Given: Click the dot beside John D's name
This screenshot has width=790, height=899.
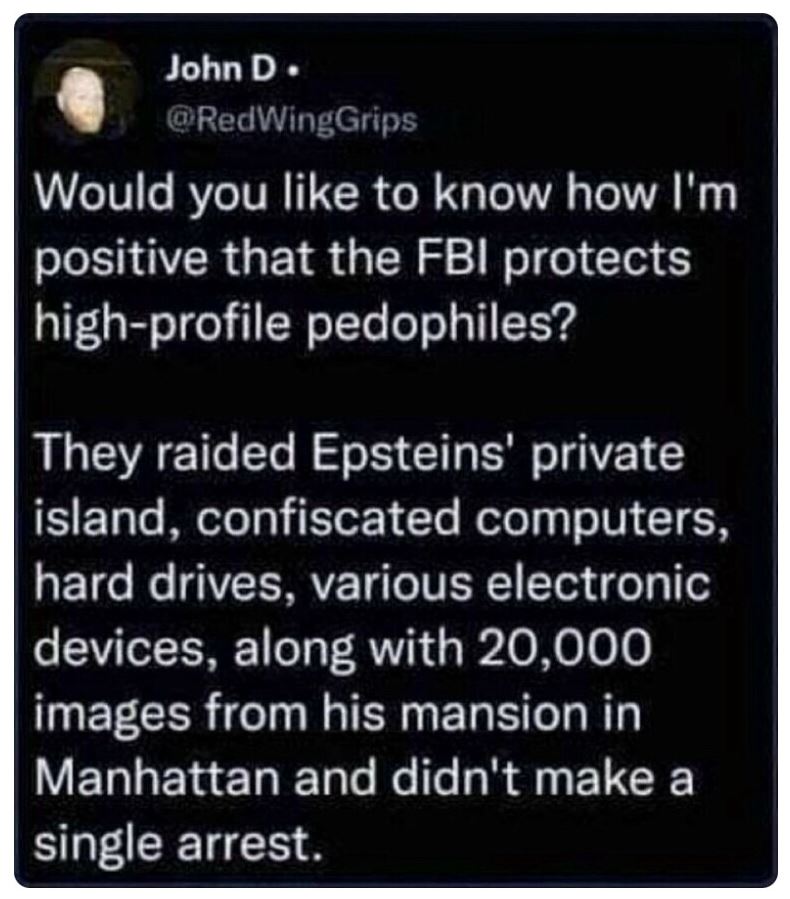Looking at the screenshot, I should coord(295,72).
